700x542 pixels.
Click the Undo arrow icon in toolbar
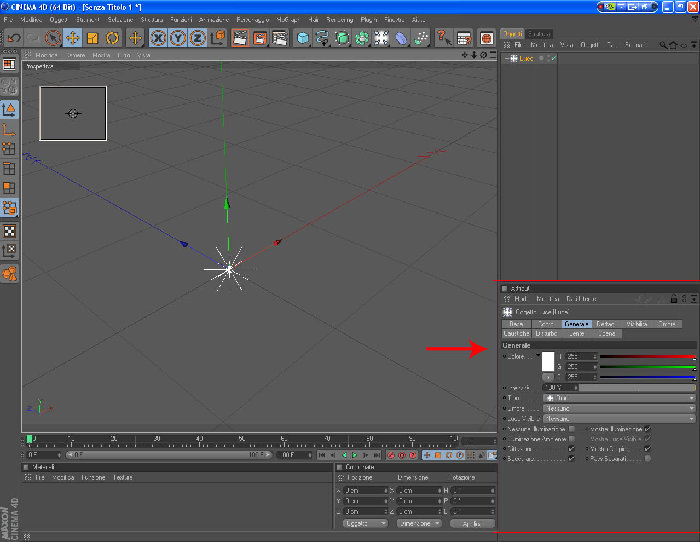pyautogui.click(x=14, y=38)
